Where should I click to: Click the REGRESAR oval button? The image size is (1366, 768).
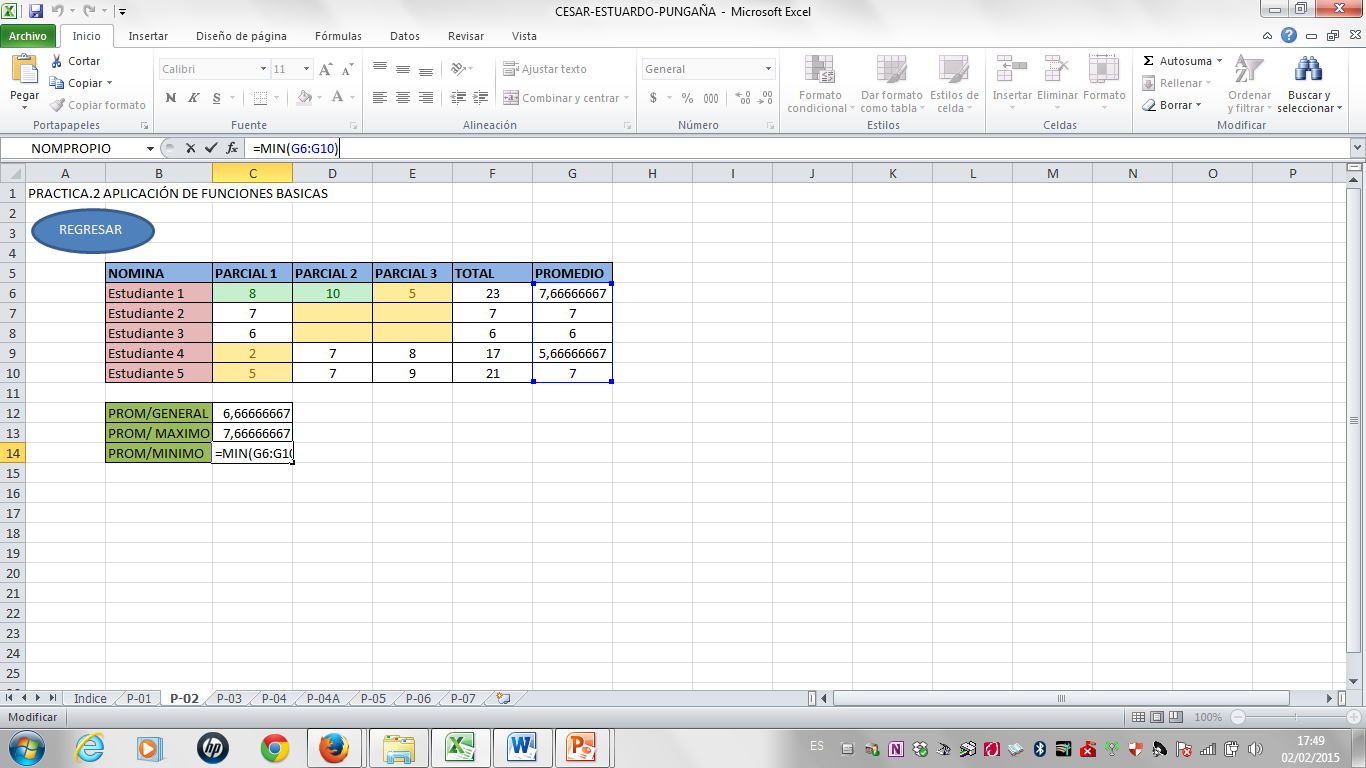pos(92,230)
